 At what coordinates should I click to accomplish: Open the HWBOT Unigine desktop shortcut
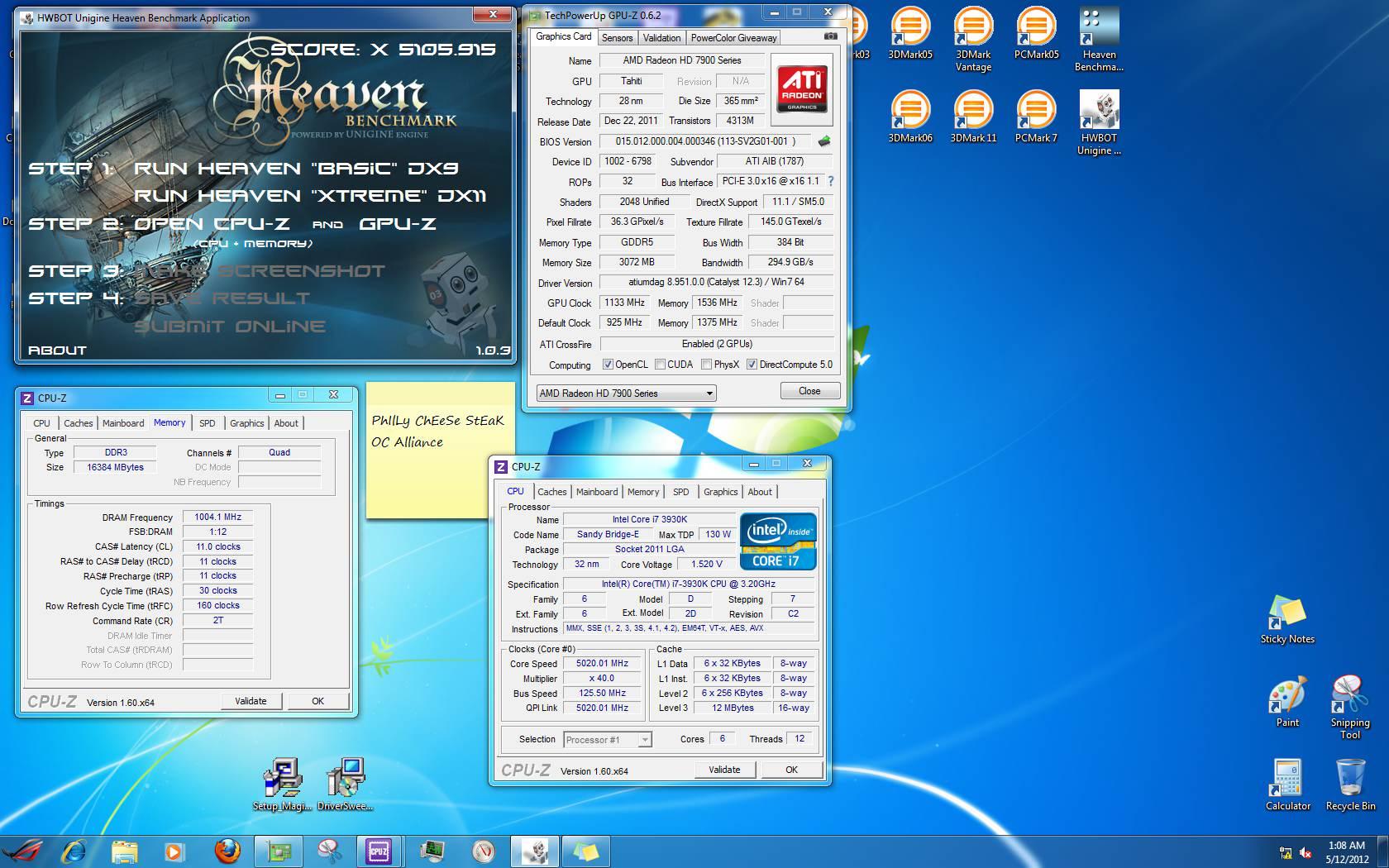coord(1099,122)
